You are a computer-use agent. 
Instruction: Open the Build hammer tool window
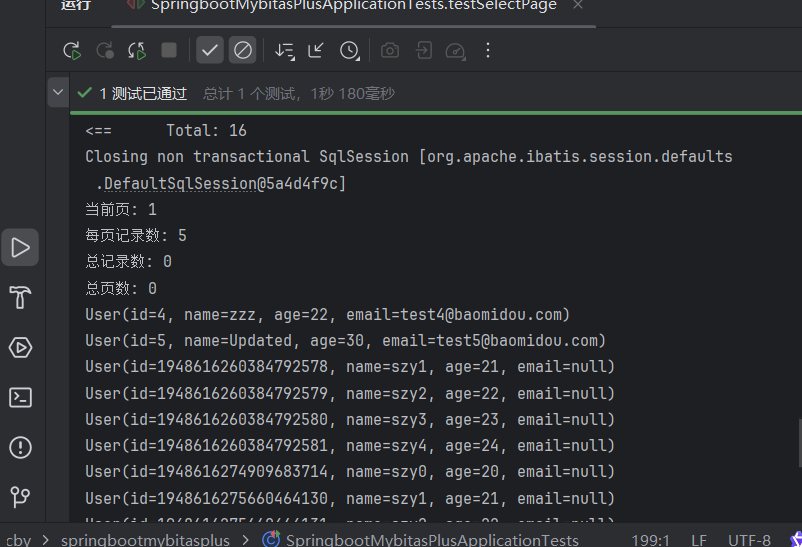(20, 297)
